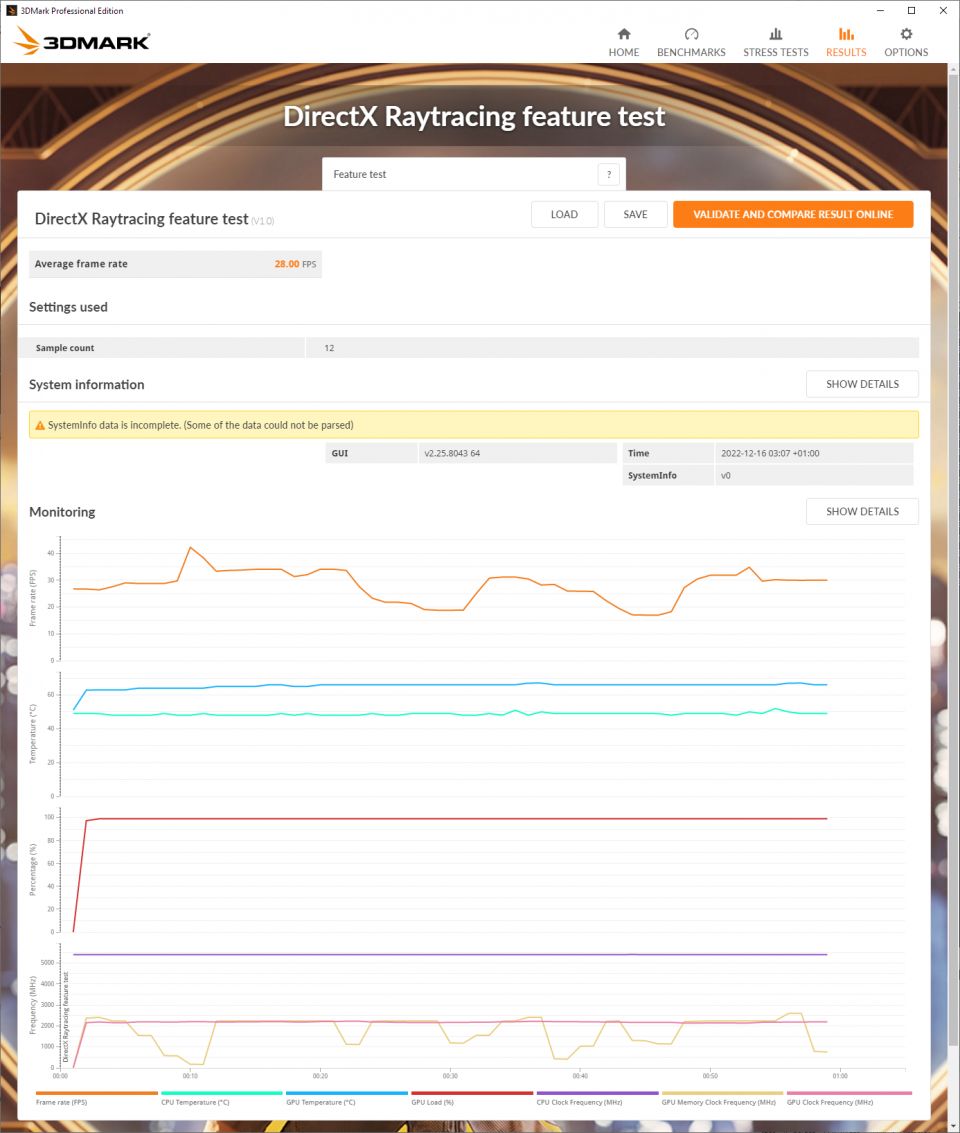The height and width of the screenshot is (1133, 960).
Task: Click the 3DMark title bar app icon
Action: [x=11, y=10]
